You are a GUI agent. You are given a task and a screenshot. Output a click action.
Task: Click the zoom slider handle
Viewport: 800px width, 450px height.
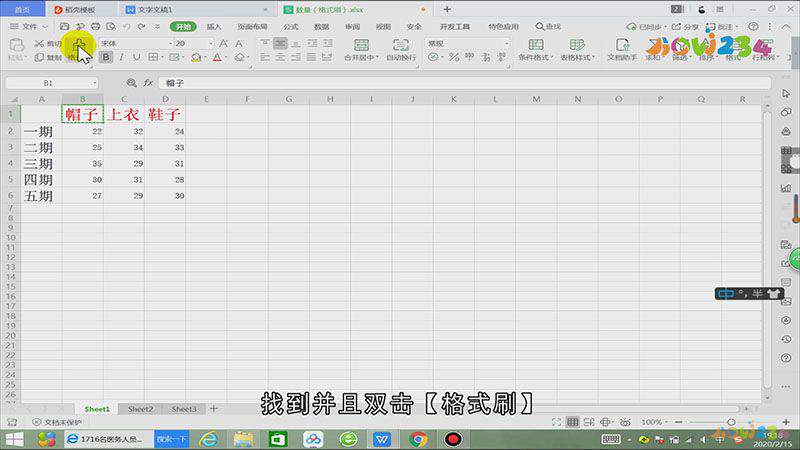[x=731, y=422]
